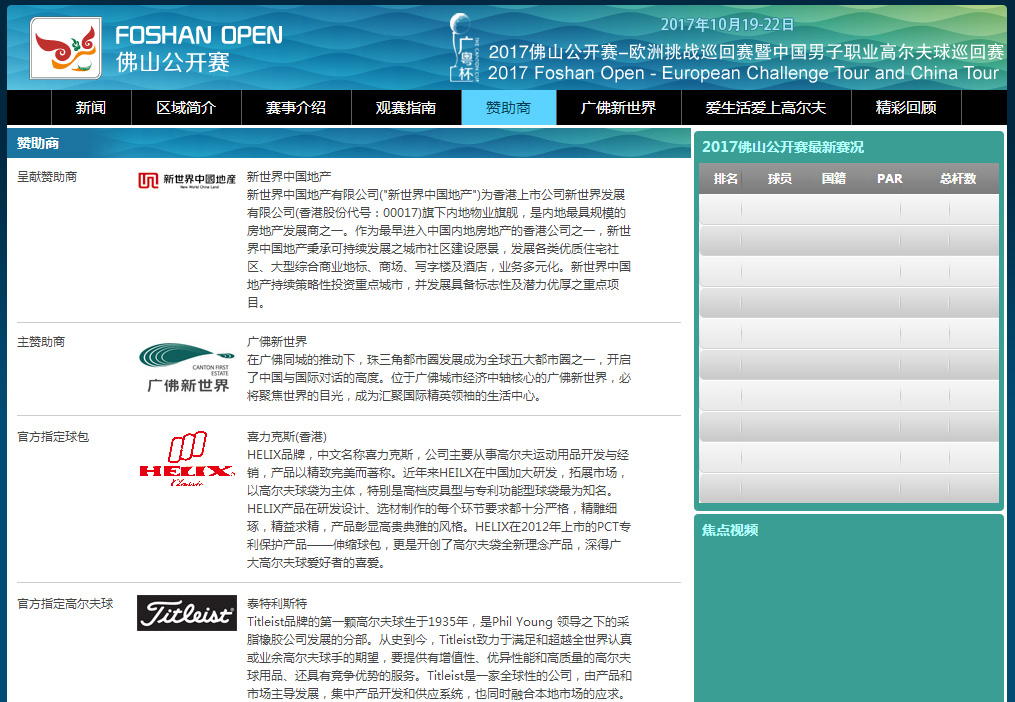
Task: Open the 赛事介绍 menu
Action: (296, 108)
